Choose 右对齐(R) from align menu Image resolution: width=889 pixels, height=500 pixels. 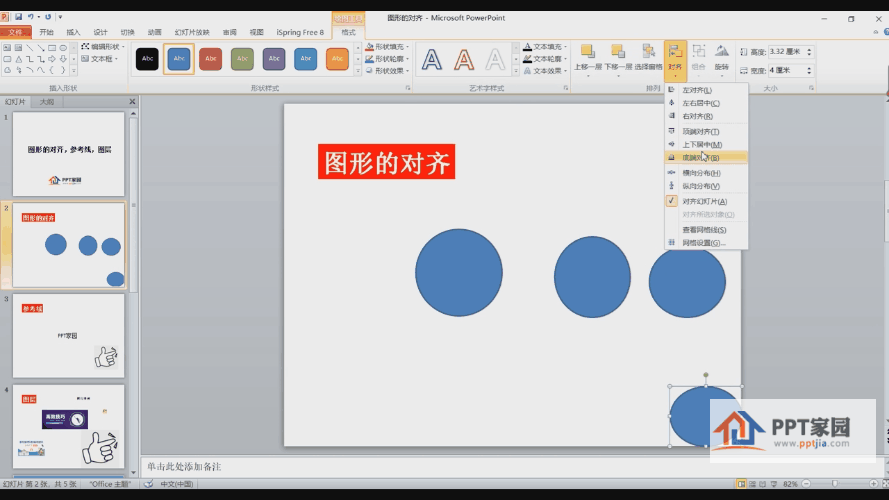click(x=706, y=116)
